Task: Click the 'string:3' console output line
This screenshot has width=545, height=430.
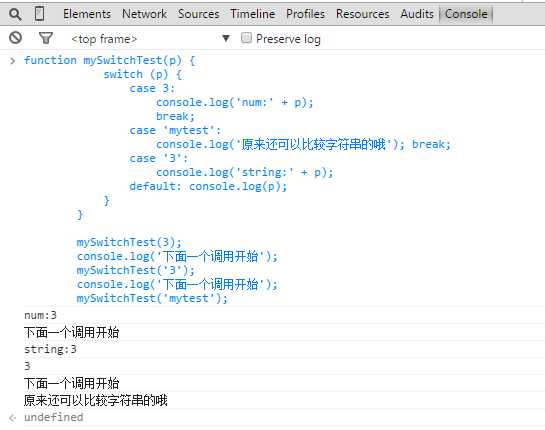Action: [50, 349]
